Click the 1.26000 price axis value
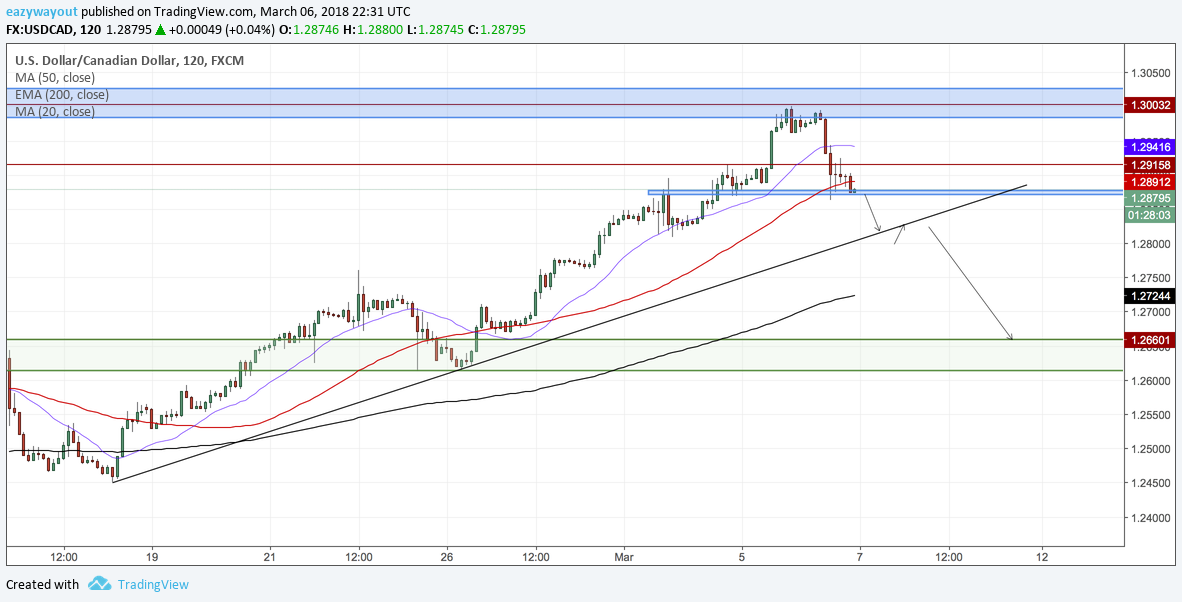This screenshot has width=1182, height=602. (1148, 381)
